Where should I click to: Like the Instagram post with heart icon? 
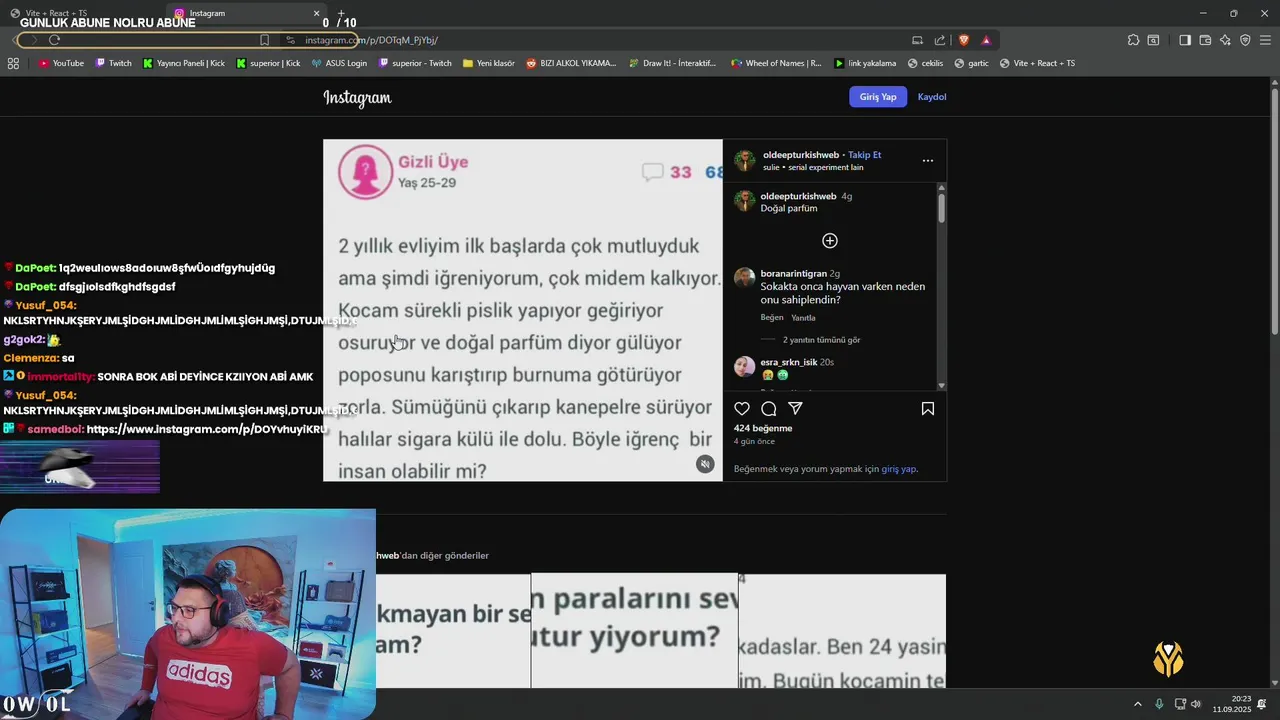(x=742, y=408)
